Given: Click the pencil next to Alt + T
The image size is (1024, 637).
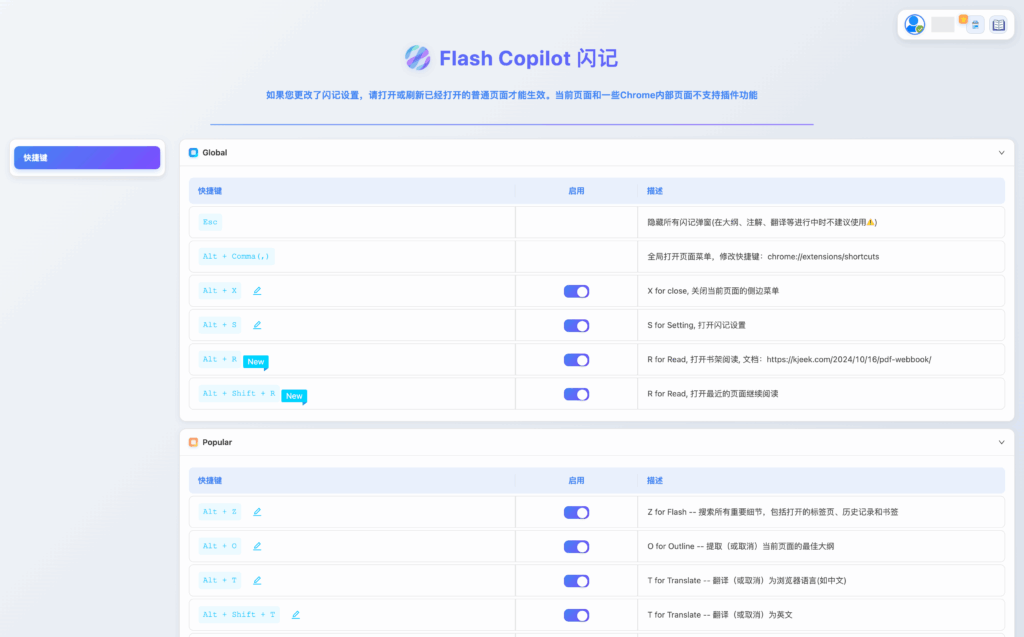Looking at the screenshot, I should (257, 580).
